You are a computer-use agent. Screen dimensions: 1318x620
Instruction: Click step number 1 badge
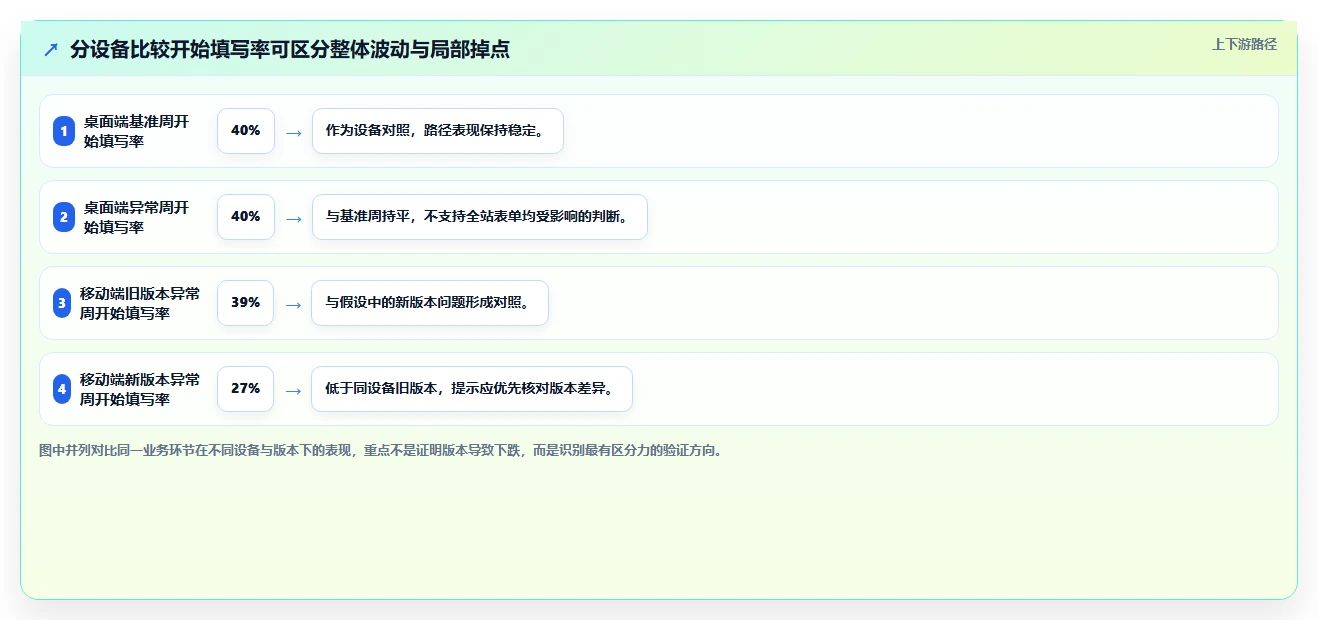(x=64, y=131)
